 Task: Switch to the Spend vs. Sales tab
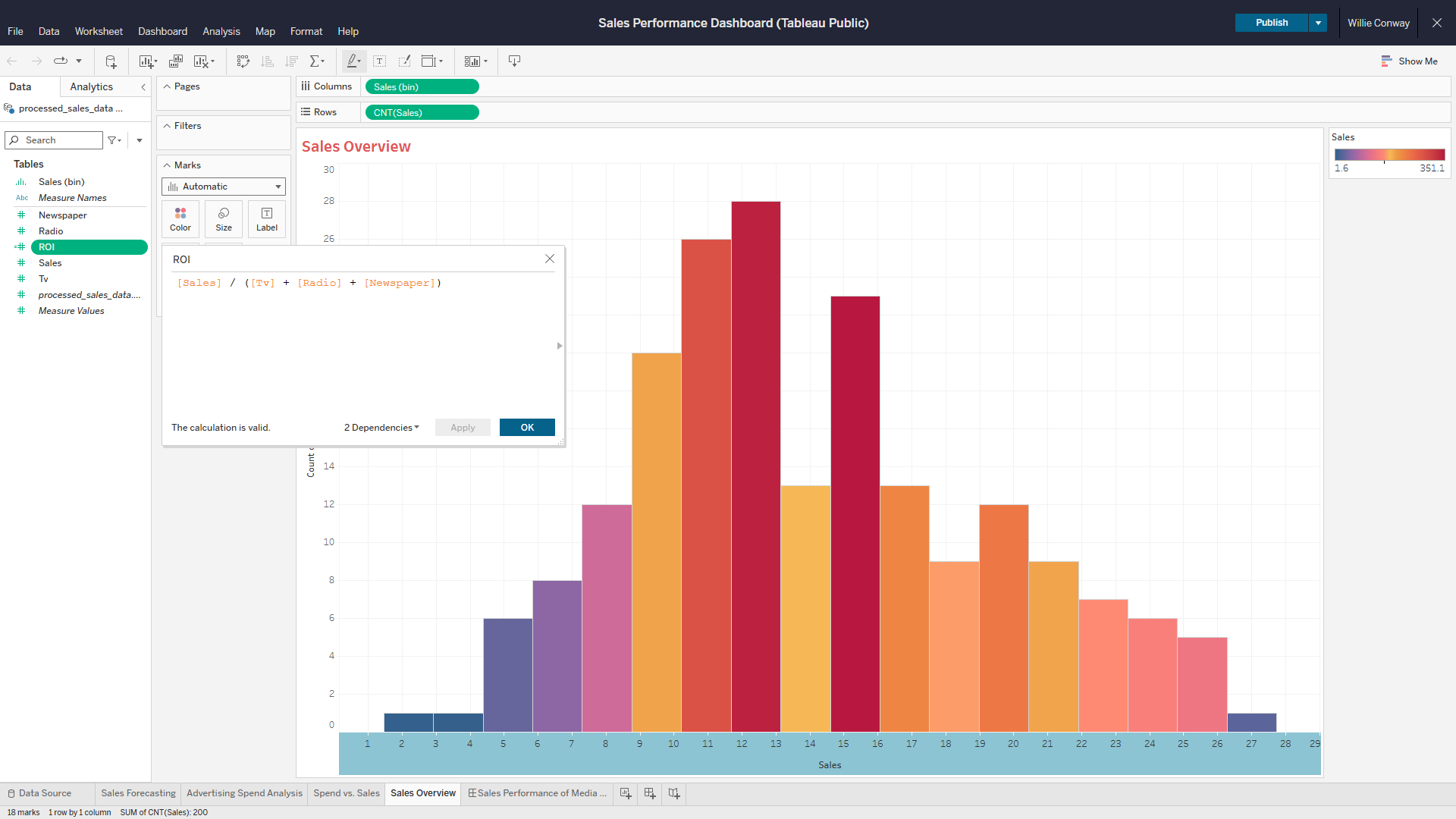click(x=347, y=793)
